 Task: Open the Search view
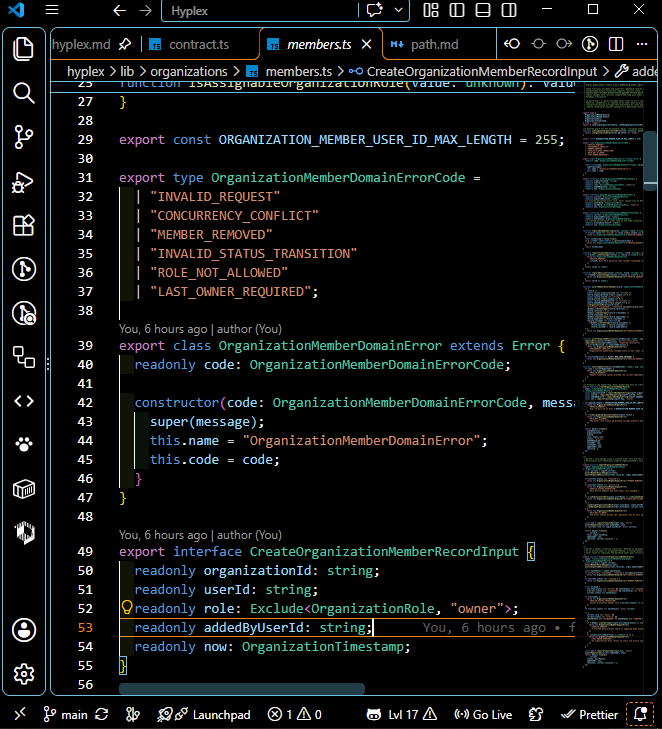click(23, 93)
